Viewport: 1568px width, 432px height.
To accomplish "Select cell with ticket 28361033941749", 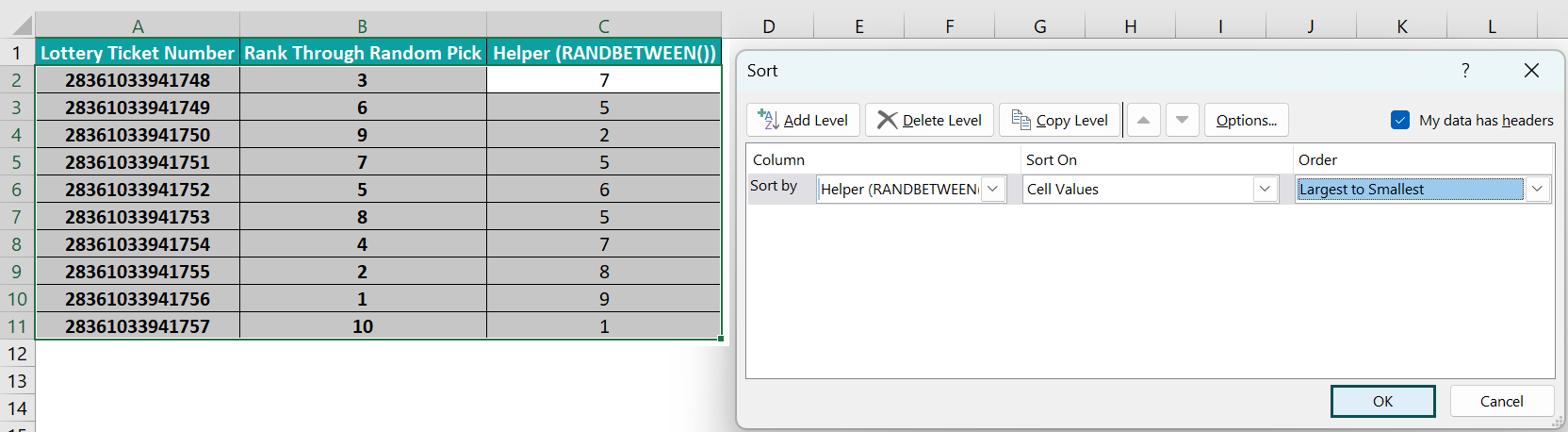I will point(138,108).
